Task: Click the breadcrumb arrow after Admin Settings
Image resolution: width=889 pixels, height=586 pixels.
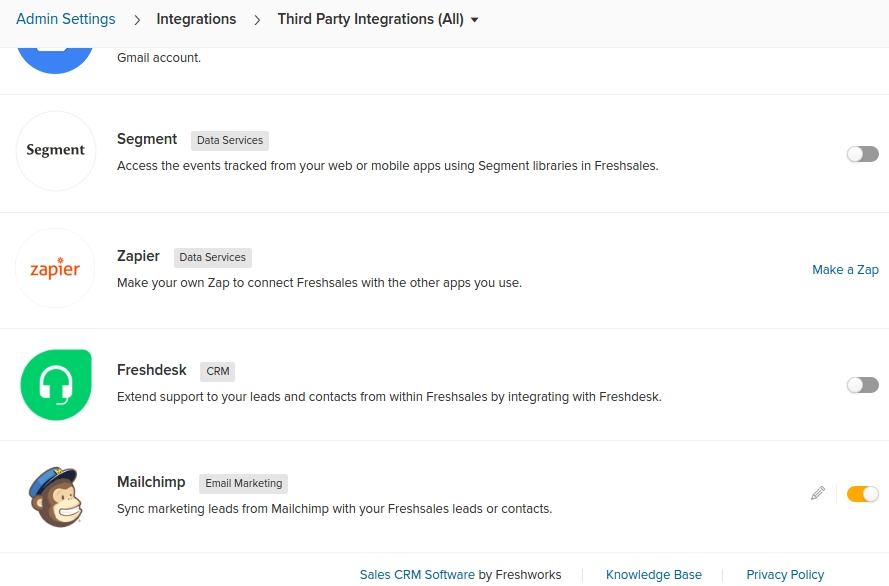Action: tap(137, 20)
